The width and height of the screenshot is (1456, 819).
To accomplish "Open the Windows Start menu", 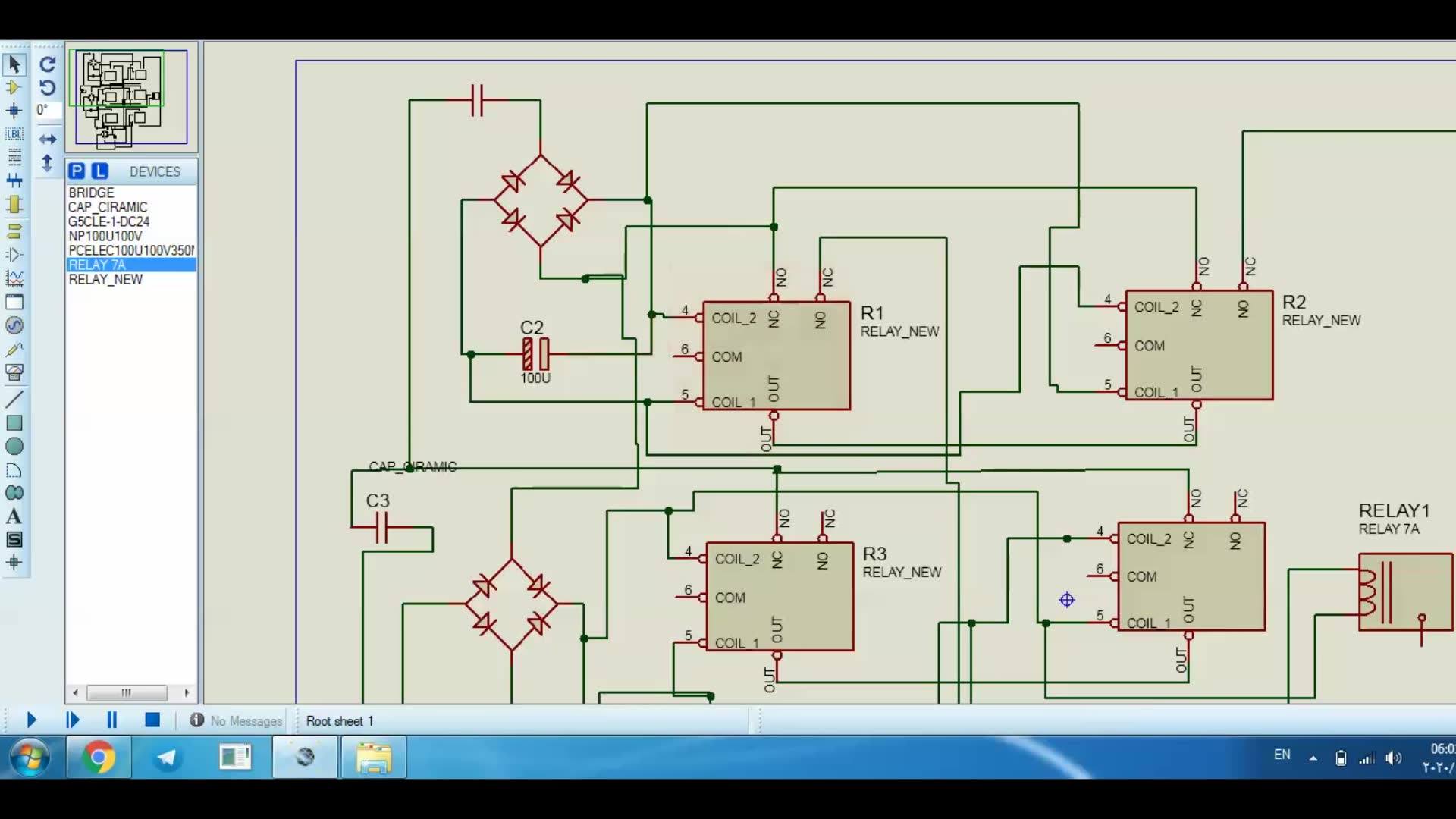I will coord(30,757).
